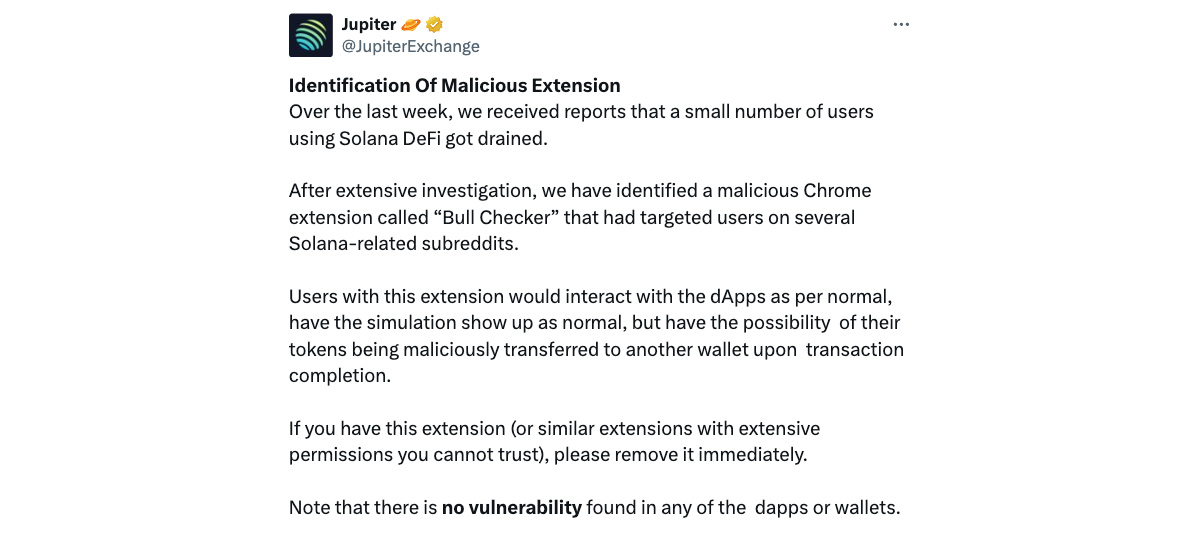Screen dimensions: 1200x542
Task: Click the bold words no vulnerability
Action: [512, 508]
